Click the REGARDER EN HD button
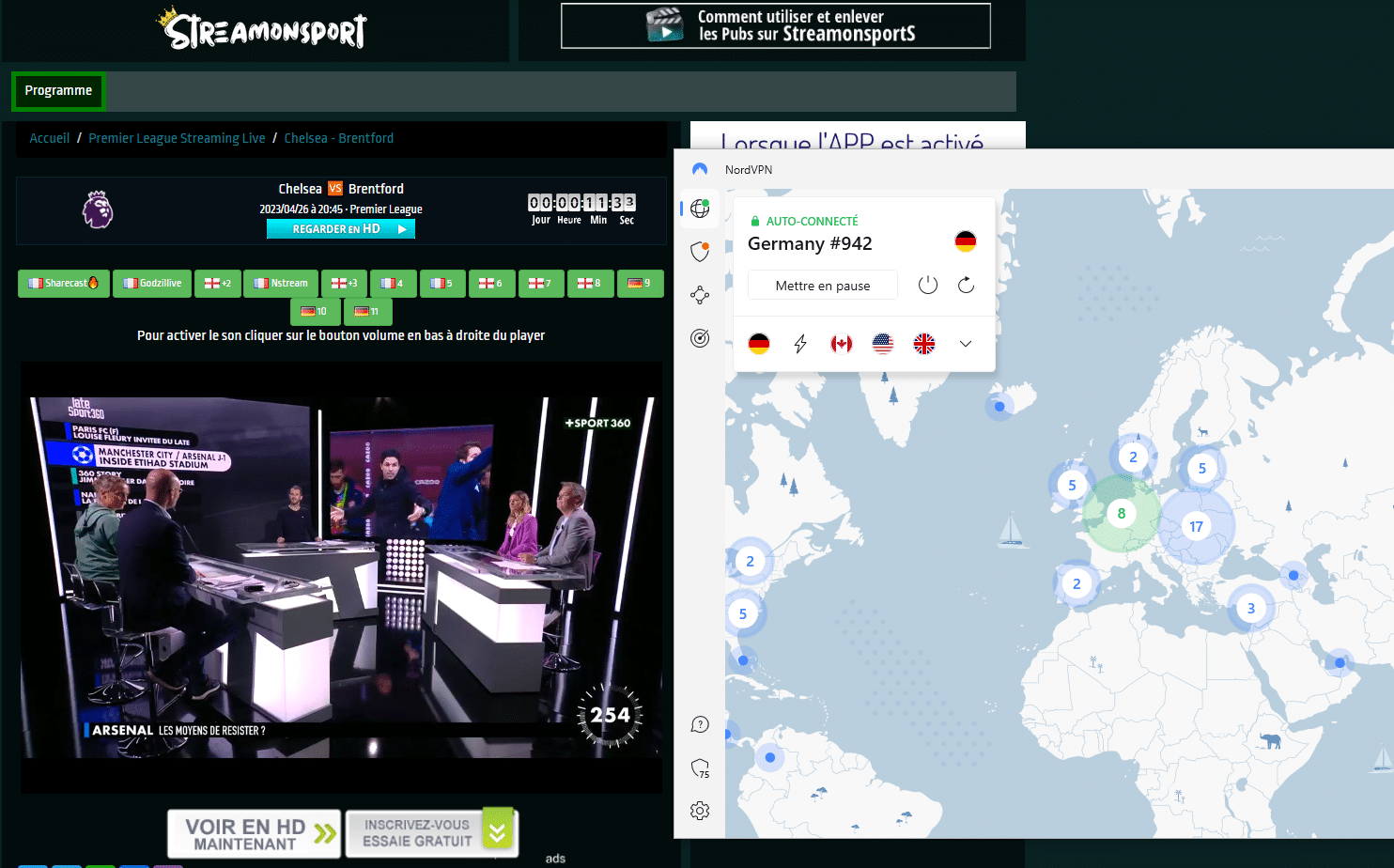The height and width of the screenshot is (868, 1394). click(341, 229)
